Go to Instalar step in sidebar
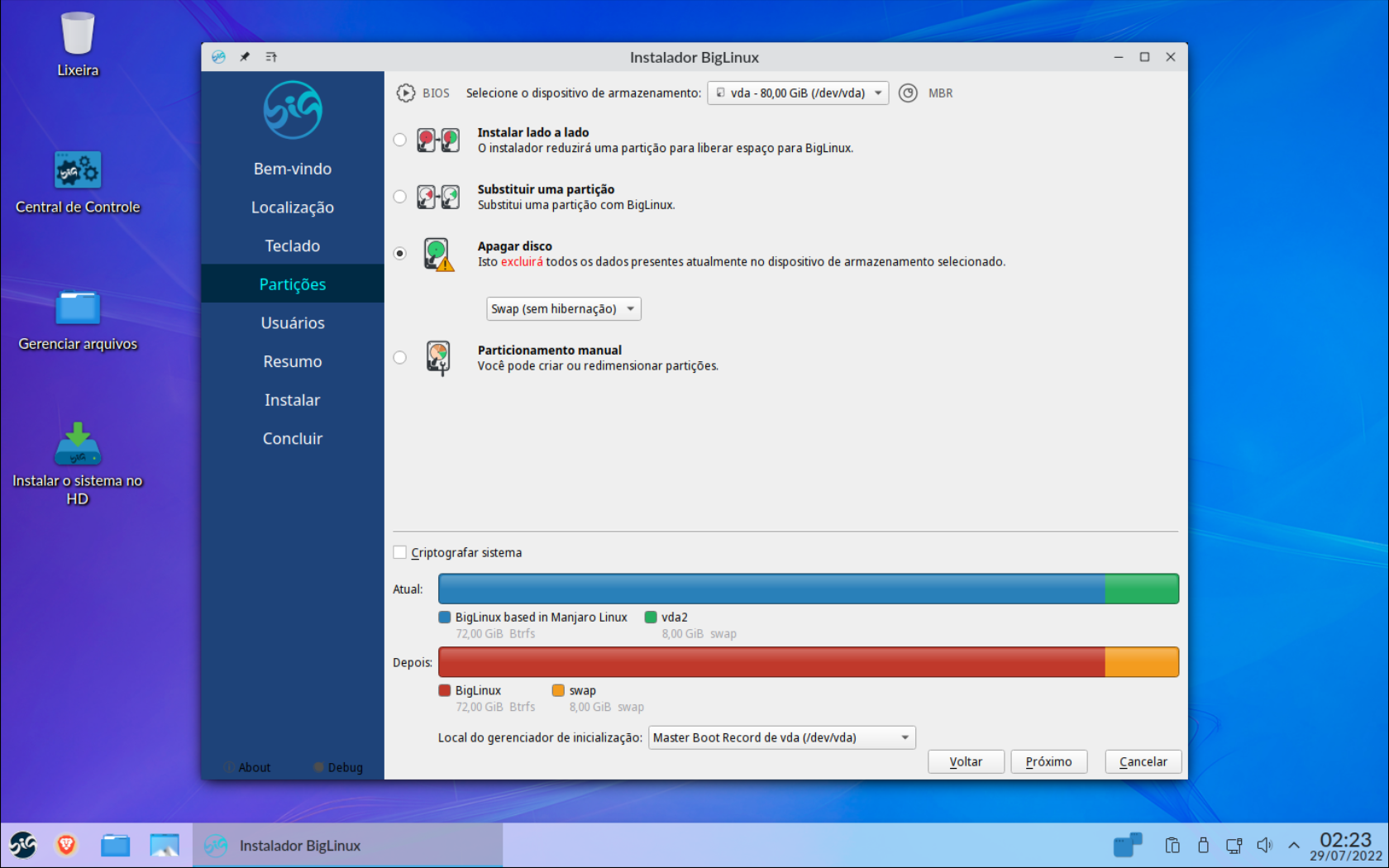 coord(293,400)
